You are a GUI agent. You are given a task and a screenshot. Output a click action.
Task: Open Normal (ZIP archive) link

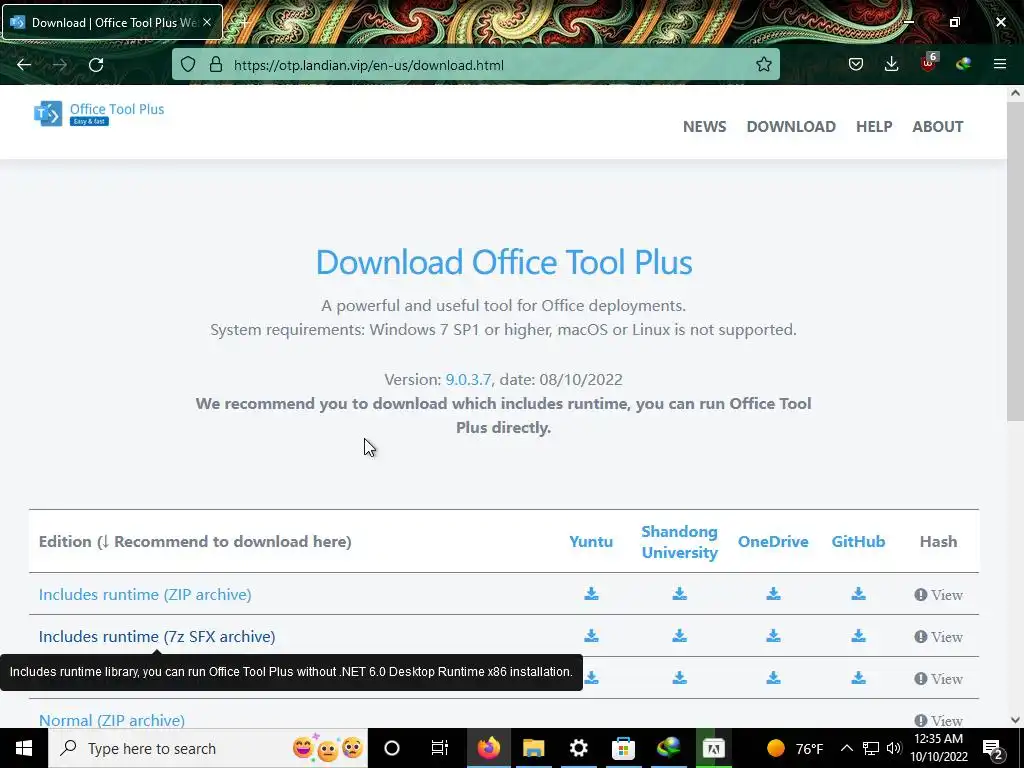pyautogui.click(x=112, y=720)
